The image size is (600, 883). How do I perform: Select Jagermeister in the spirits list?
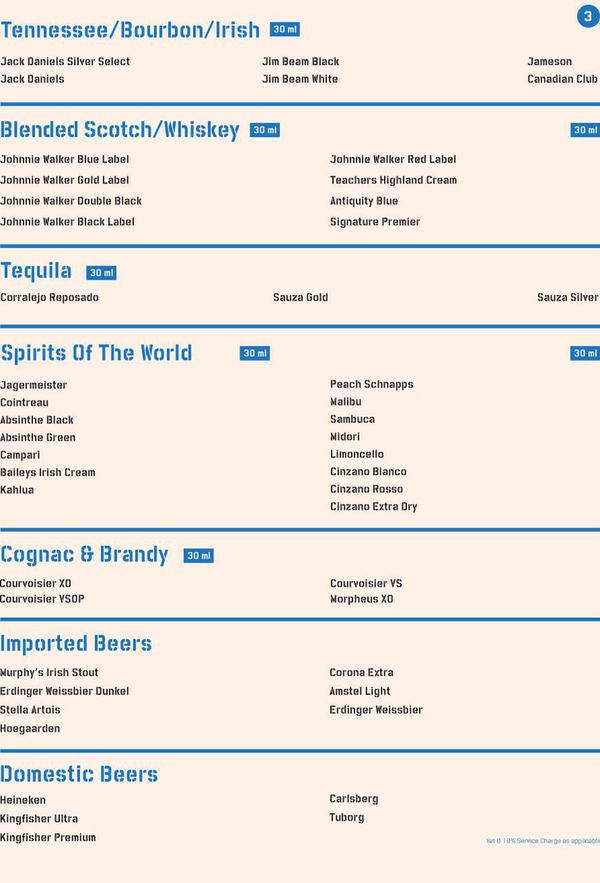[x=34, y=385]
